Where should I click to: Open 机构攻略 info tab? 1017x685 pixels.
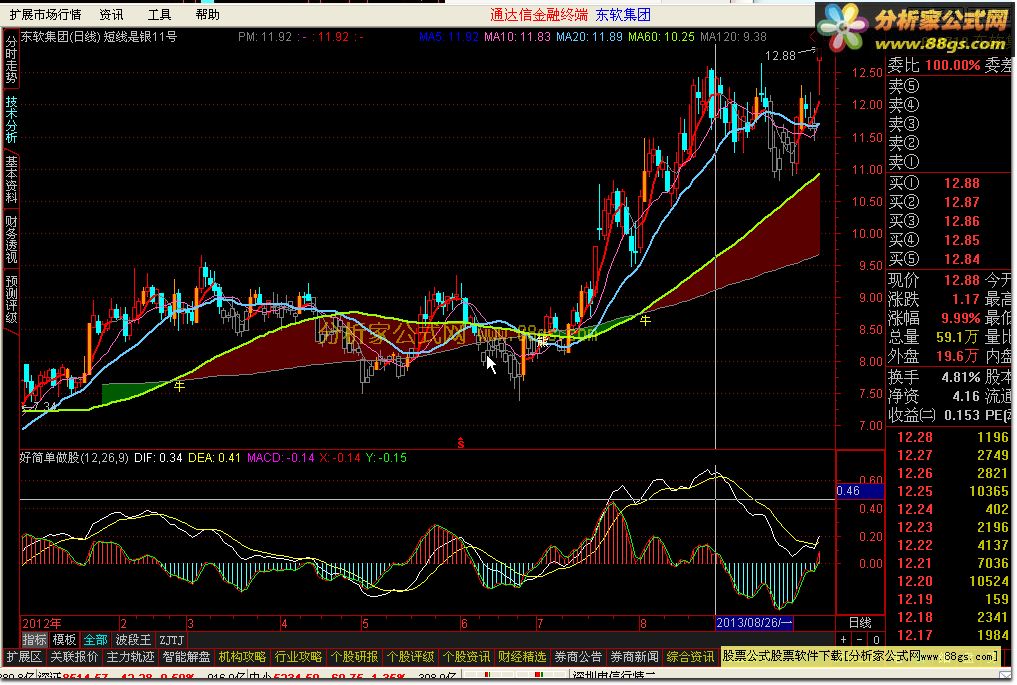point(243,656)
